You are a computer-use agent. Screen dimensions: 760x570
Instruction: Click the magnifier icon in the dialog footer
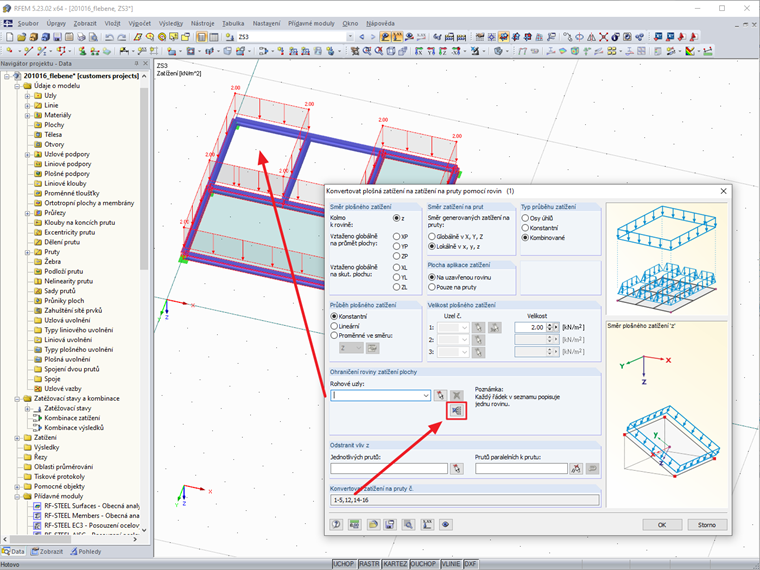point(409,524)
